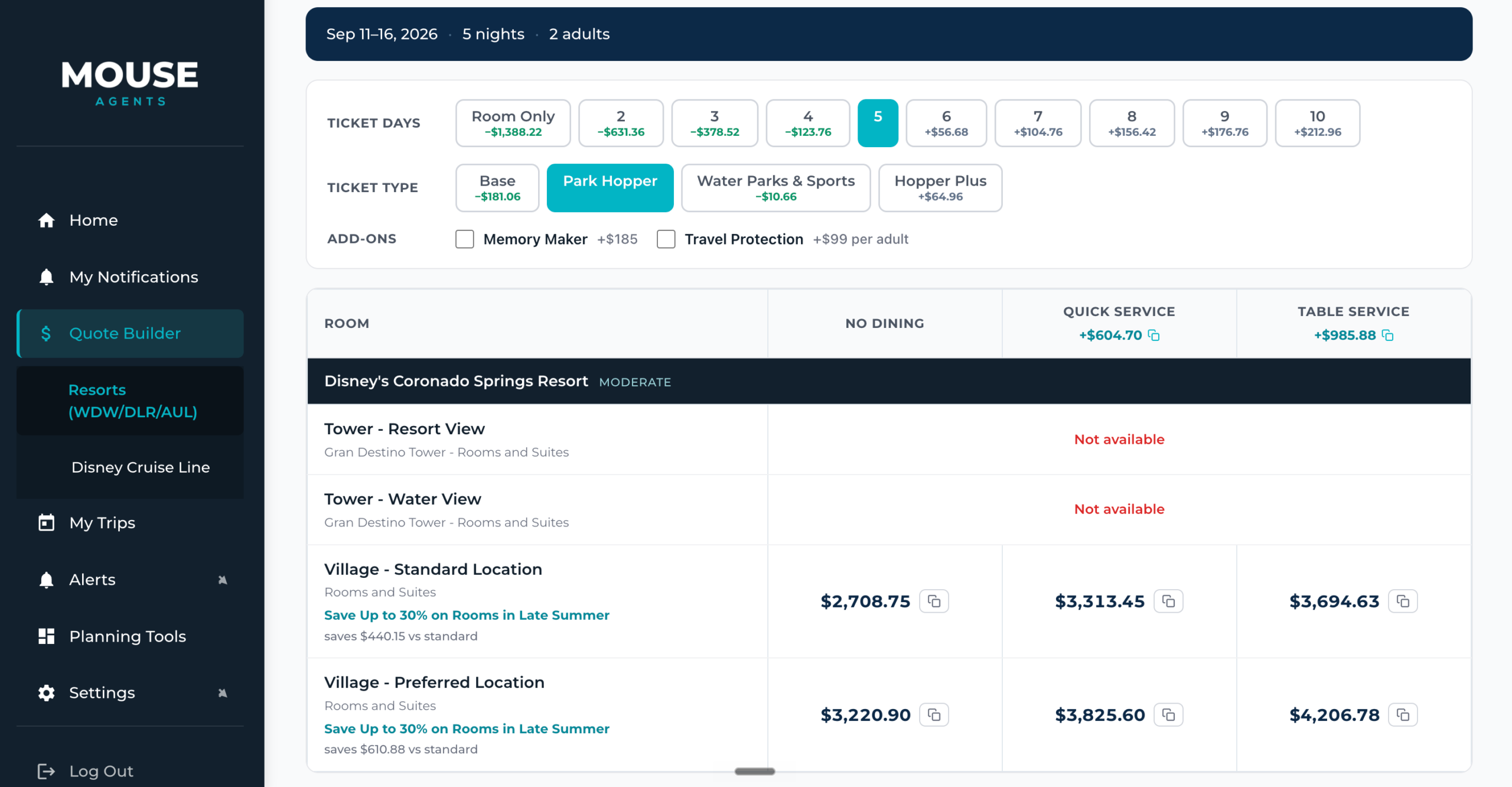Select the 6-day ticket option

pos(946,123)
